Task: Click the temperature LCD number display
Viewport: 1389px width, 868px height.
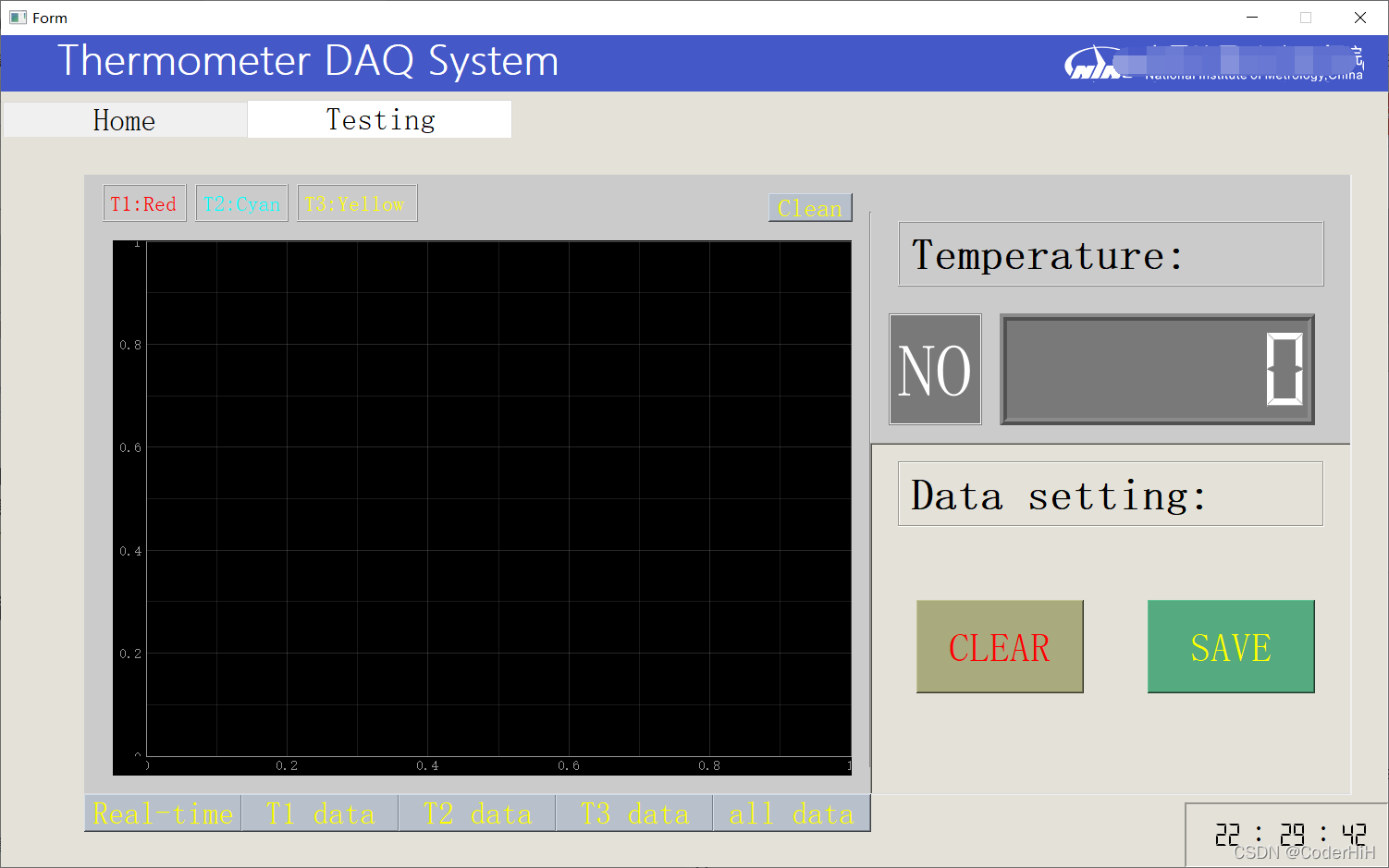Action: [1157, 370]
